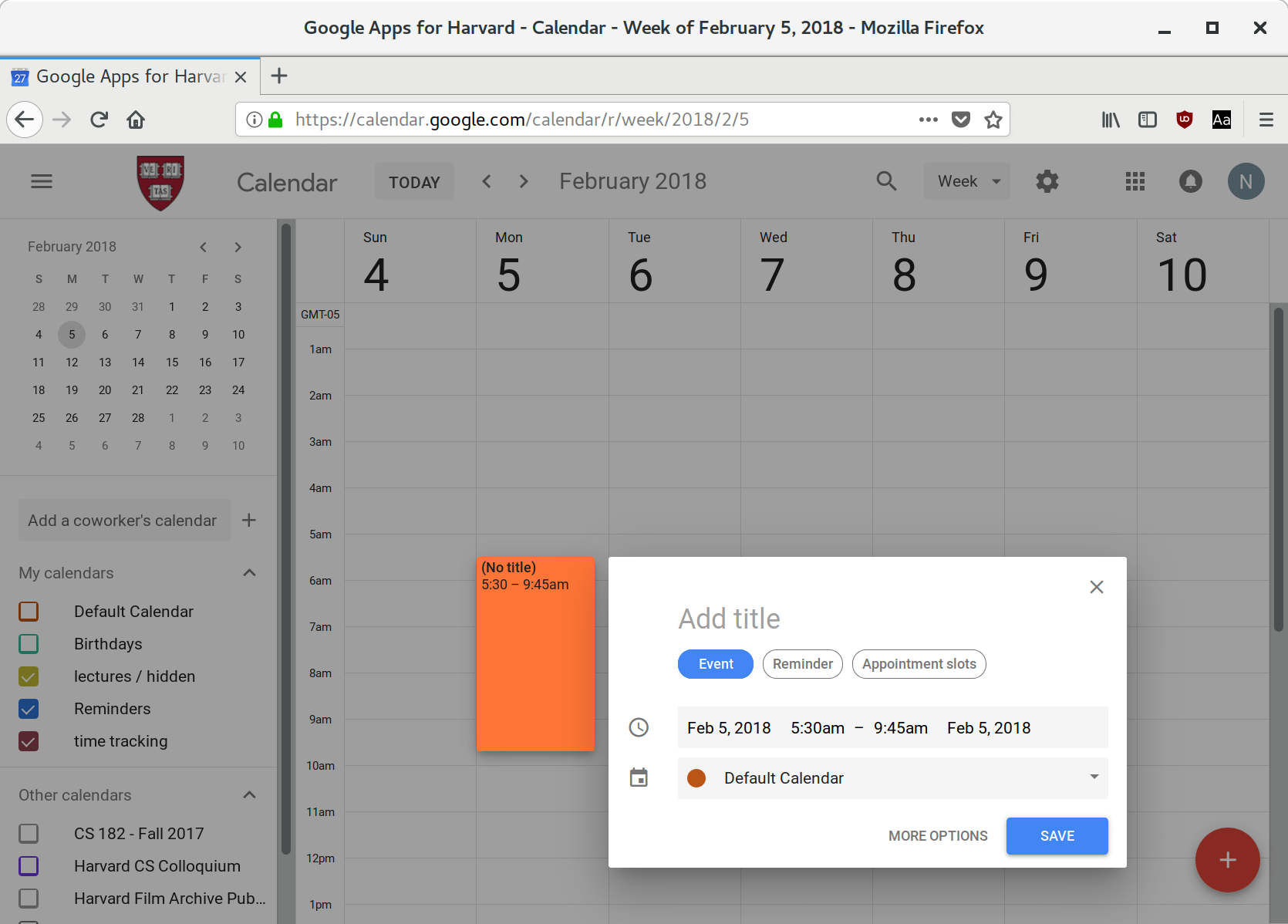The width and height of the screenshot is (1288, 924).
Task: Open the Firefox application menu
Action: pyautogui.click(x=1266, y=120)
